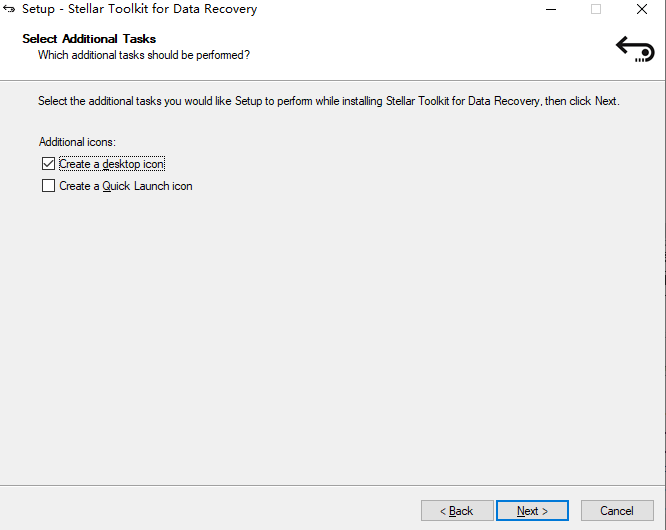Click the "Additional icons:" group label
The image size is (666, 530).
[x=77, y=143]
